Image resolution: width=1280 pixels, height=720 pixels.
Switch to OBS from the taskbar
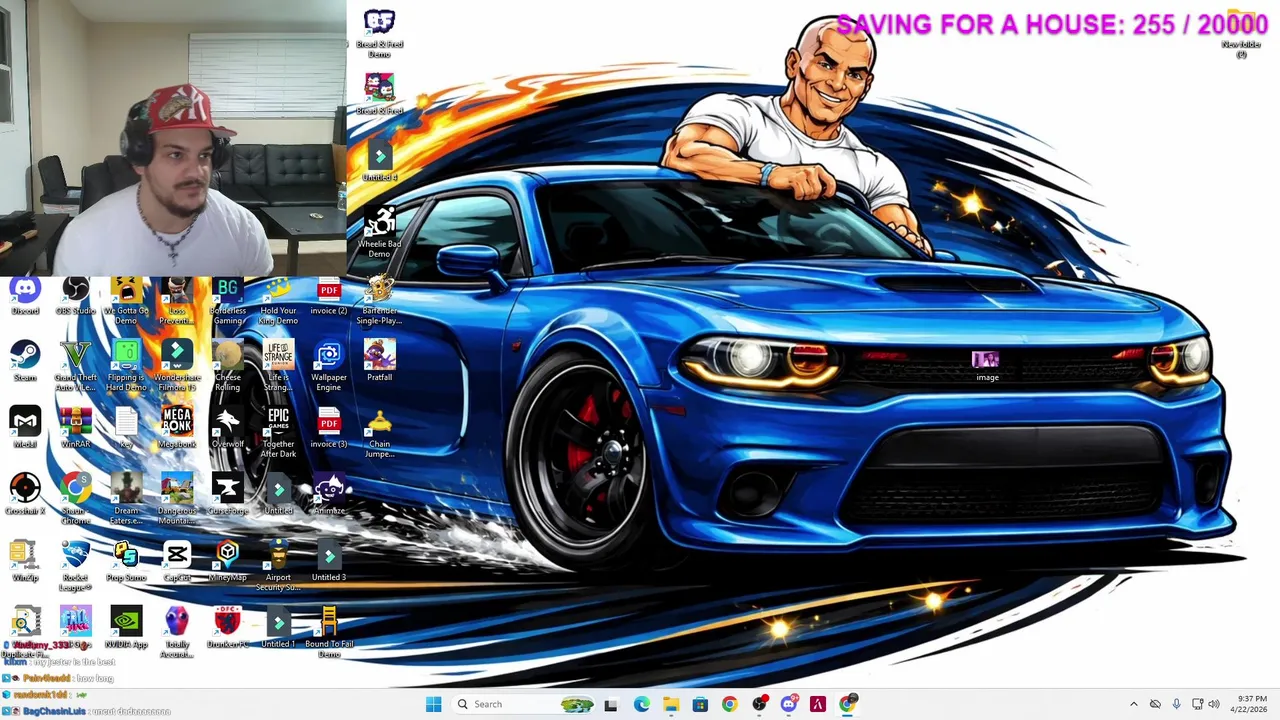pyautogui.click(x=759, y=704)
